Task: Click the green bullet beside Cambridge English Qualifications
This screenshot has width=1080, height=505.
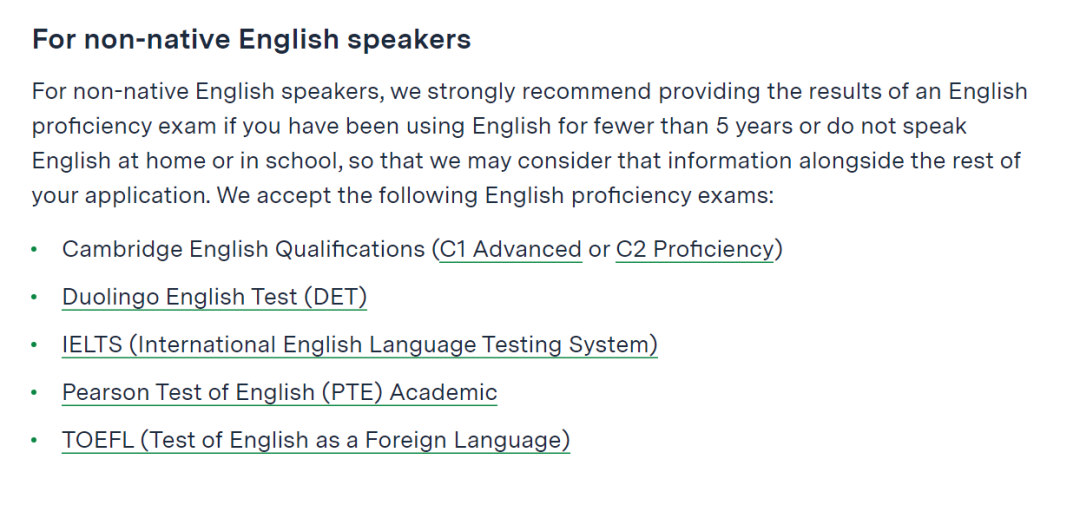Action: click(x=34, y=249)
